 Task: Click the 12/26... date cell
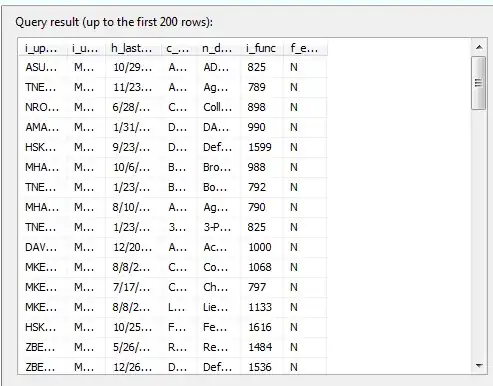tap(133, 367)
